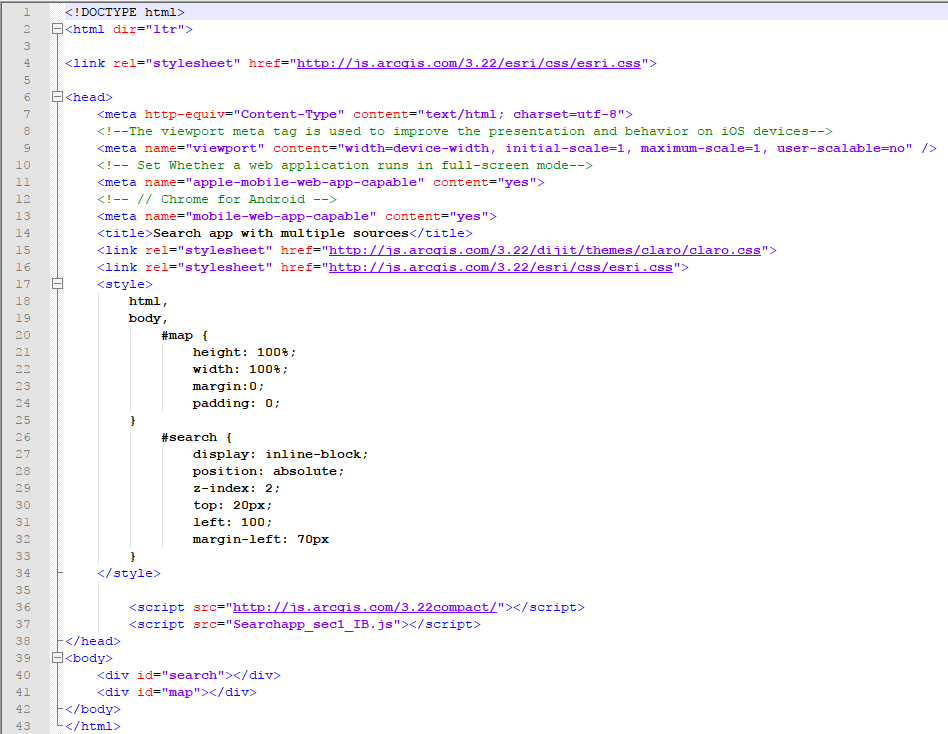Click the 'mobile-web-app-capable' value on line 13
Viewport: 948px width, 734px height.
[x=281, y=216]
